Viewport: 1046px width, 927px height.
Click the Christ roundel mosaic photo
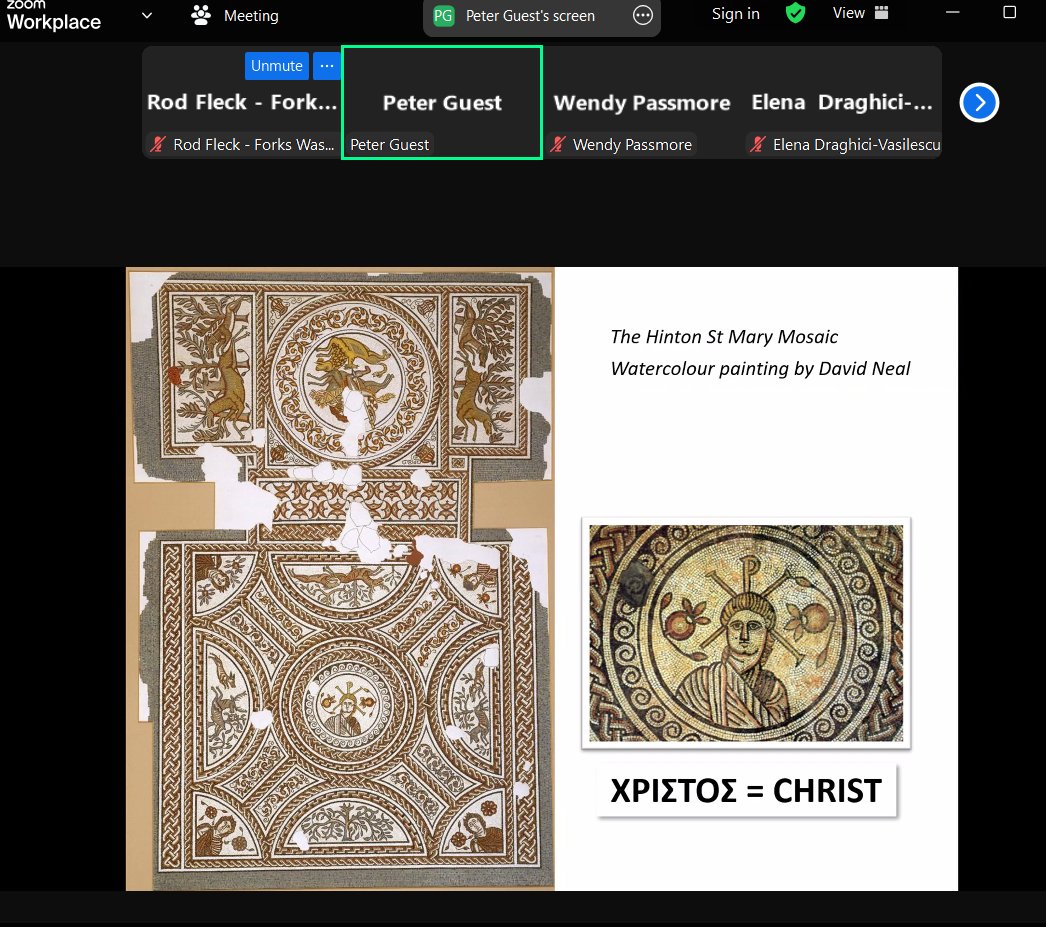[x=746, y=633]
